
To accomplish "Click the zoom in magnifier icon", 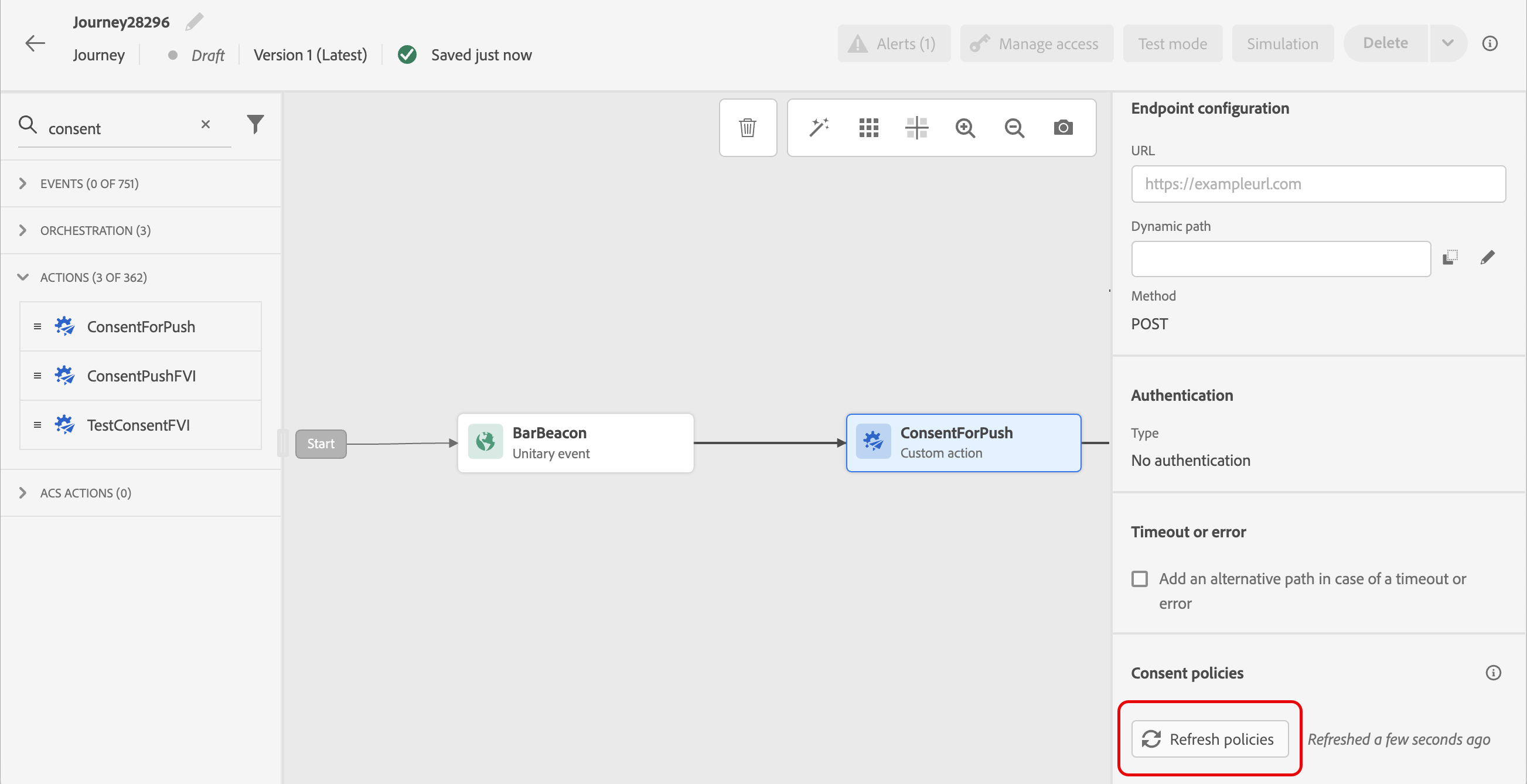I will pos(965,127).
